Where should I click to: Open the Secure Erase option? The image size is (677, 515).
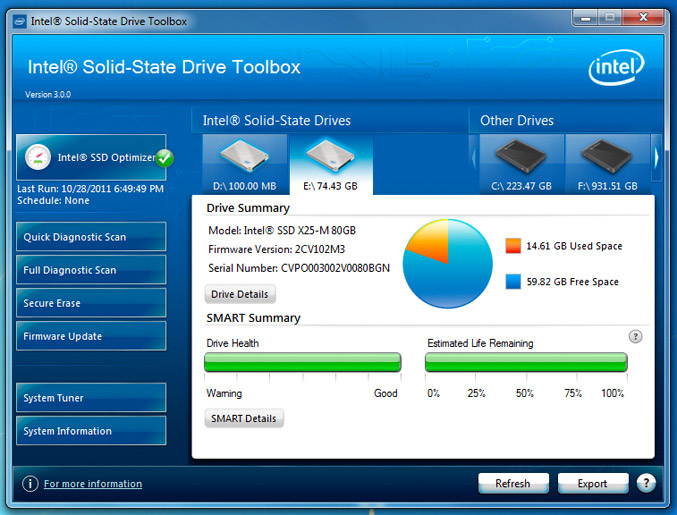coord(91,303)
